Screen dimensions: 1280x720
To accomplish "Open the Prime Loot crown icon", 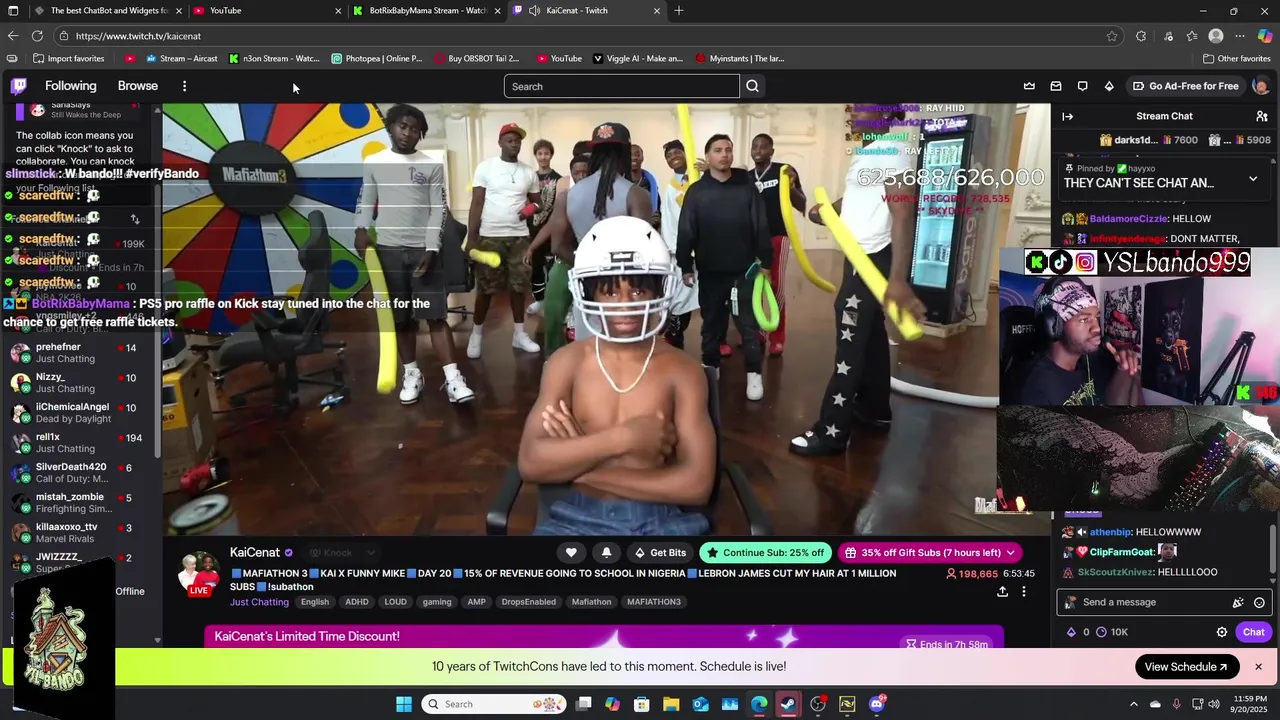I will coord(1029,86).
